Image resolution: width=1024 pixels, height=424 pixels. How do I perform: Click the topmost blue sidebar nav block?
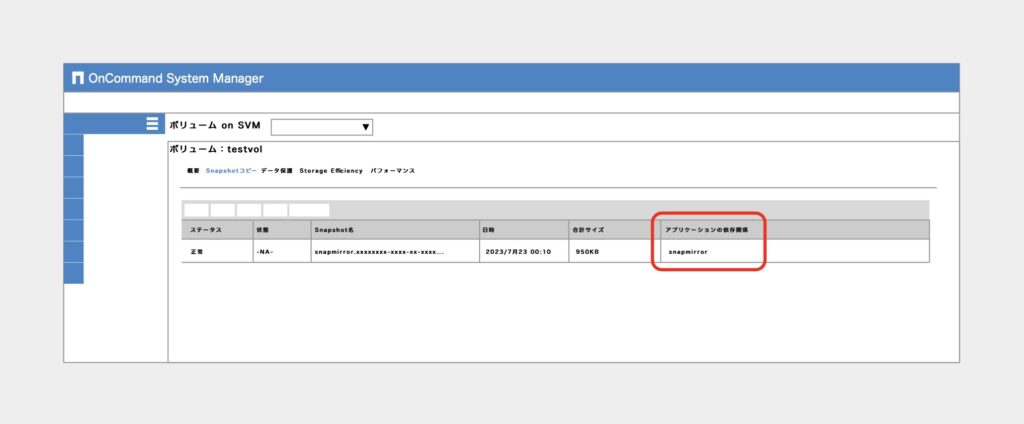tap(74, 145)
